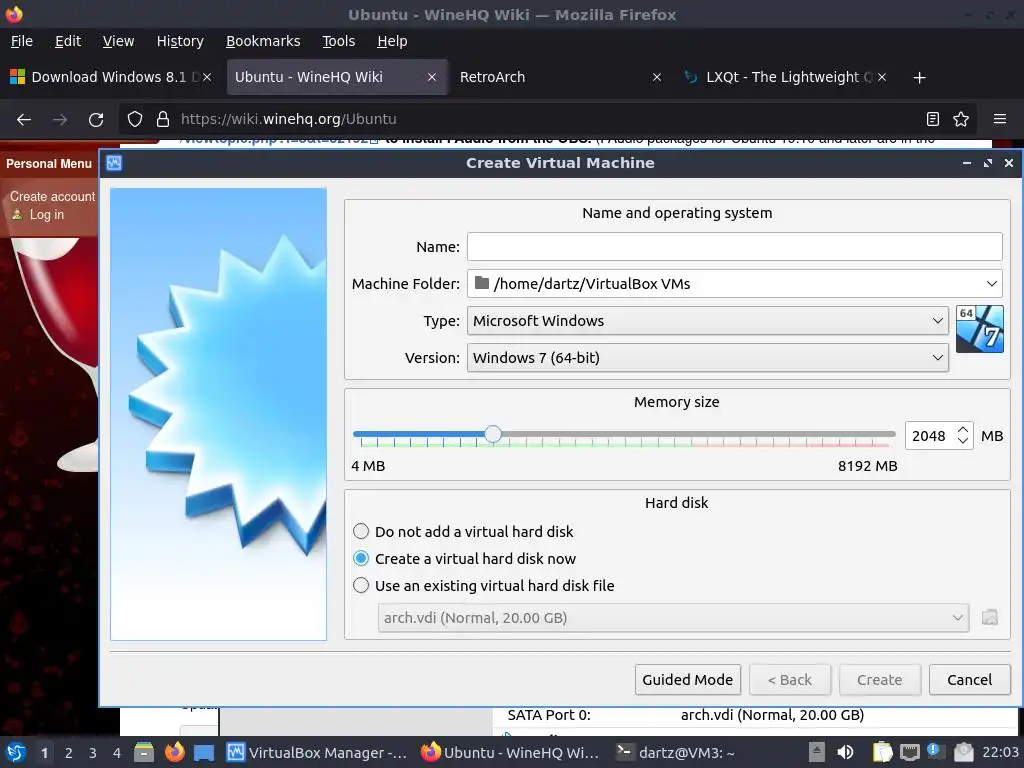Click the Guided Mode button
The image size is (1024, 768).
point(688,680)
